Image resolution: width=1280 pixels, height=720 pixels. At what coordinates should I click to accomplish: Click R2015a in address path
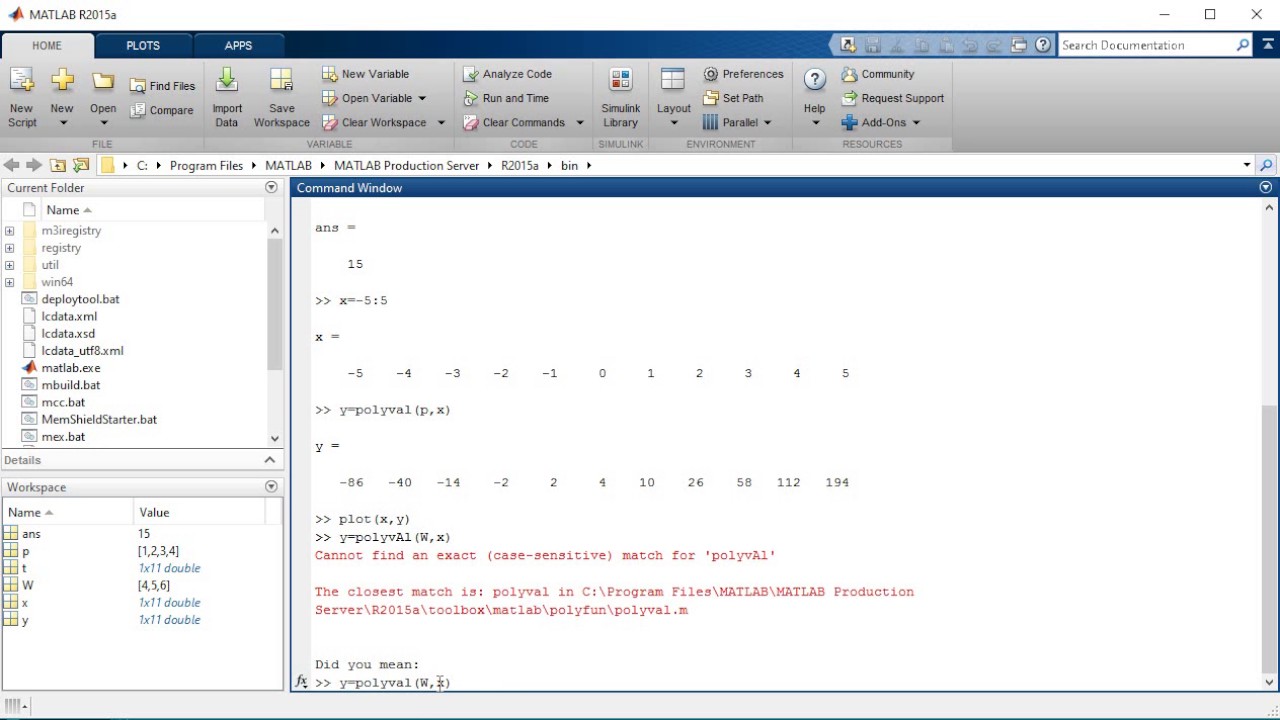520,165
